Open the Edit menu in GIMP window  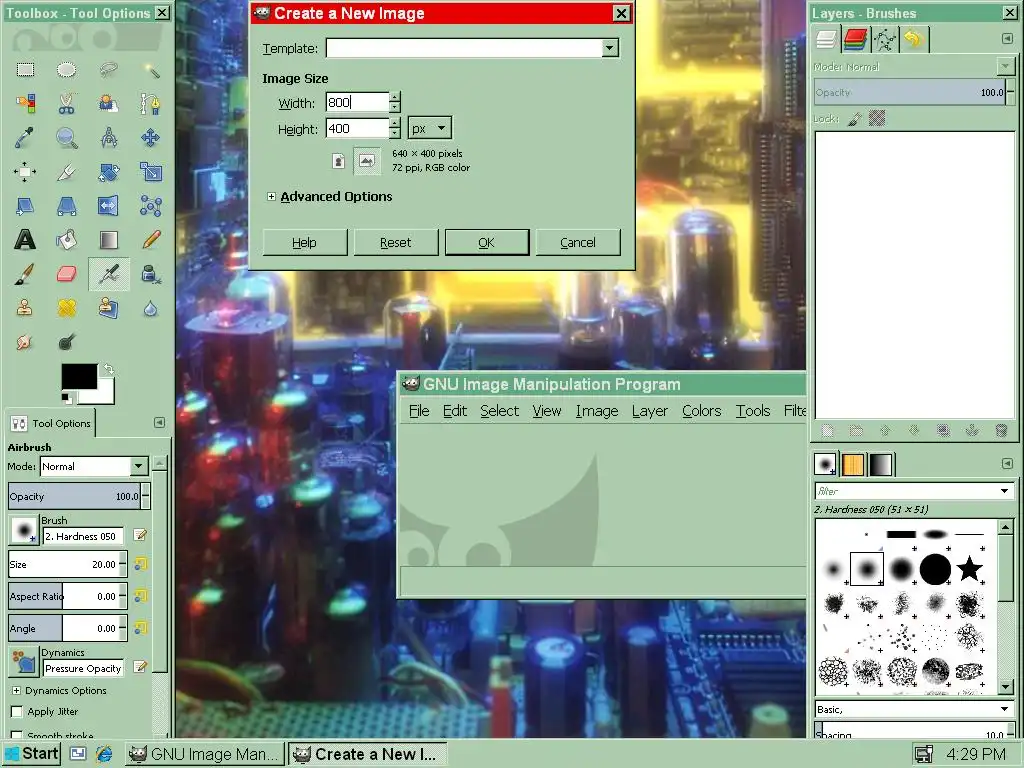coord(455,411)
